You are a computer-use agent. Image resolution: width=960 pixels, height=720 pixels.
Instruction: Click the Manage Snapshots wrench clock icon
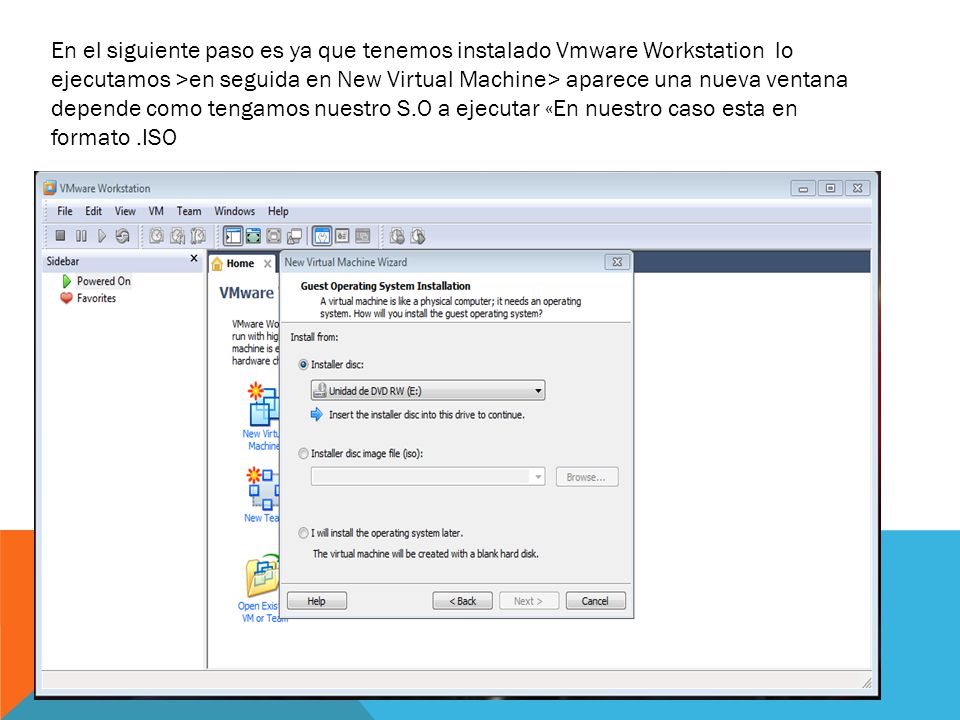[x=198, y=236]
